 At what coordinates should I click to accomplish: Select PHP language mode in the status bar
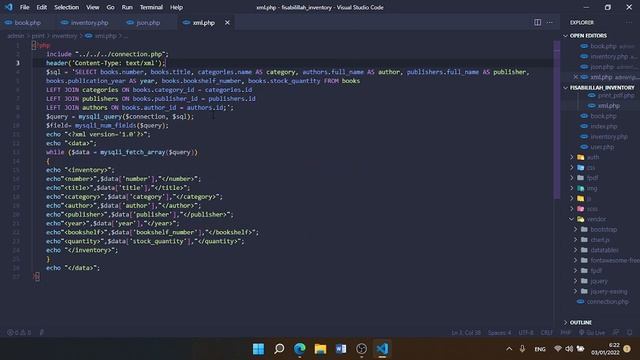[x=565, y=333]
